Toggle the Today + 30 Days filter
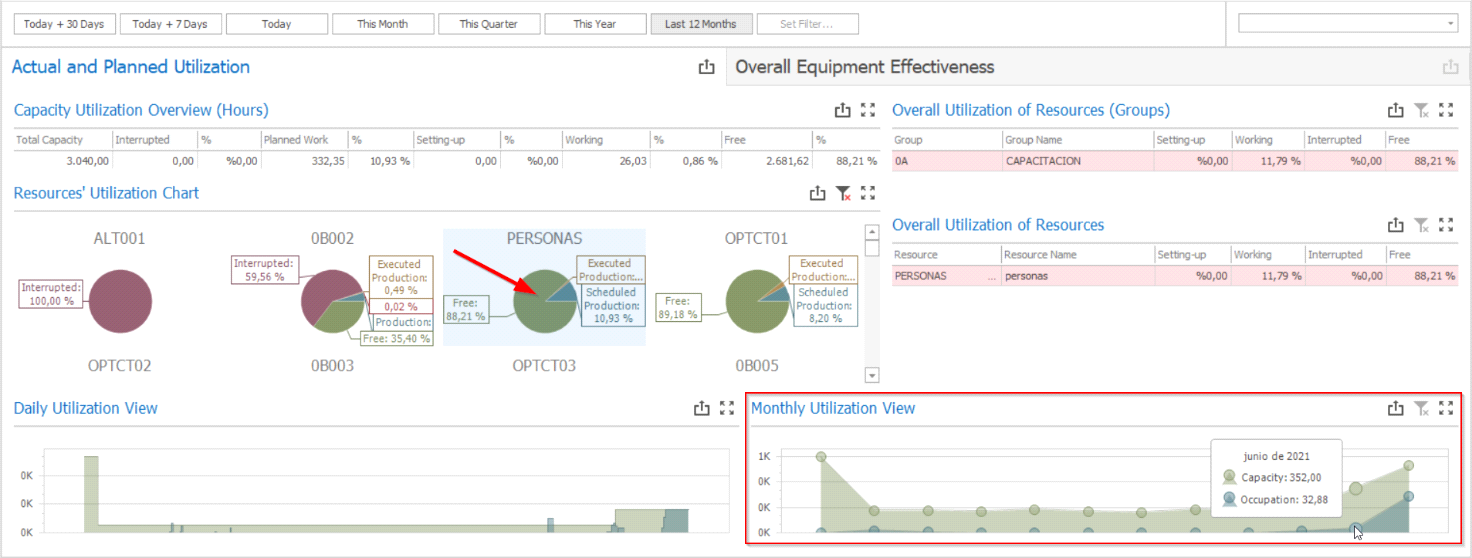Image resolution: width=1472 pixels, height=558 pixels. coord(65,24)
